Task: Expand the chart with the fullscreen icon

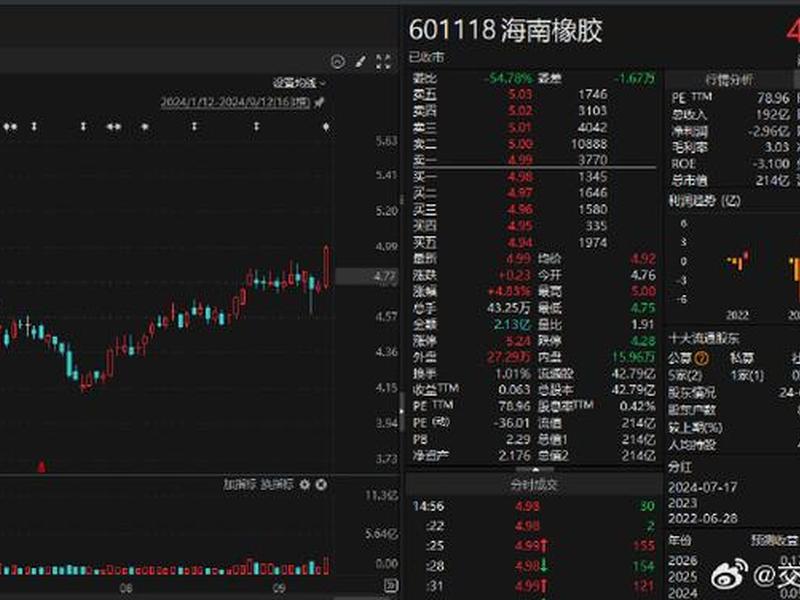Action: (383, 62)
